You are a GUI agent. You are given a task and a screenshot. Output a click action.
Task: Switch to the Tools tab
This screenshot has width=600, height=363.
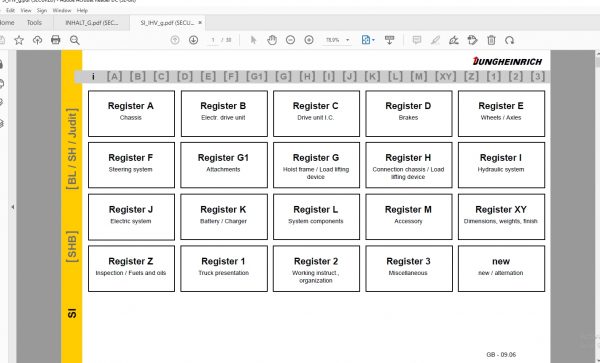click(x=34, y=23)
